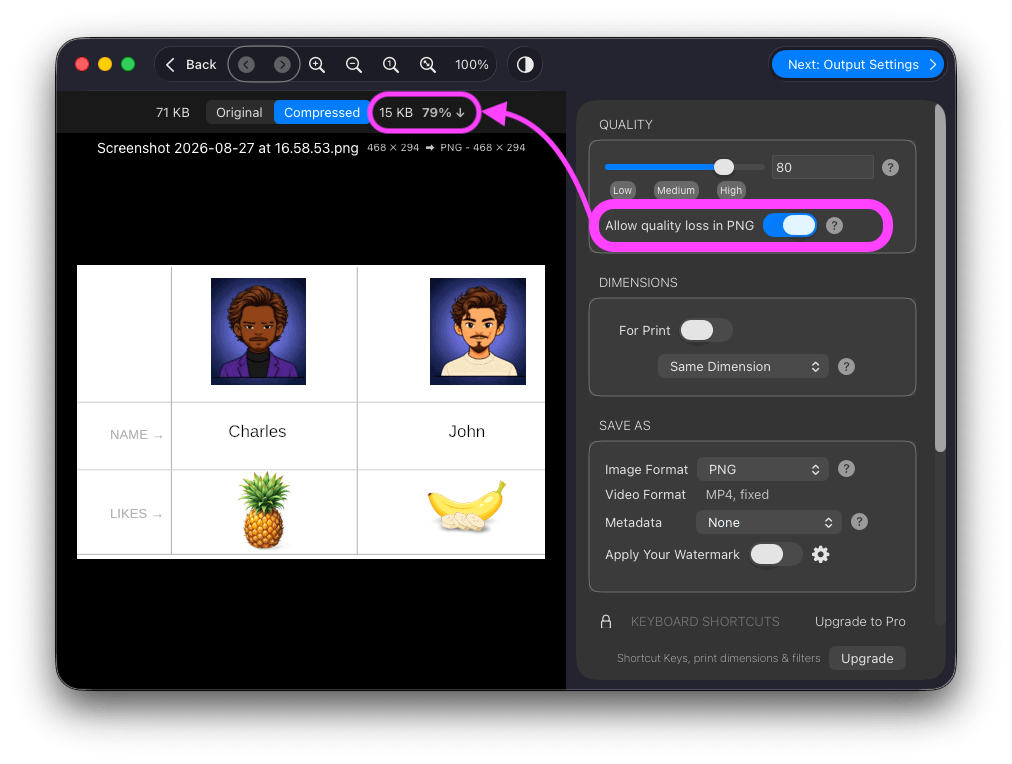Click the zoom to fit magnifier icon
The height and width of the screenshot is (764, 1012).
427,65
